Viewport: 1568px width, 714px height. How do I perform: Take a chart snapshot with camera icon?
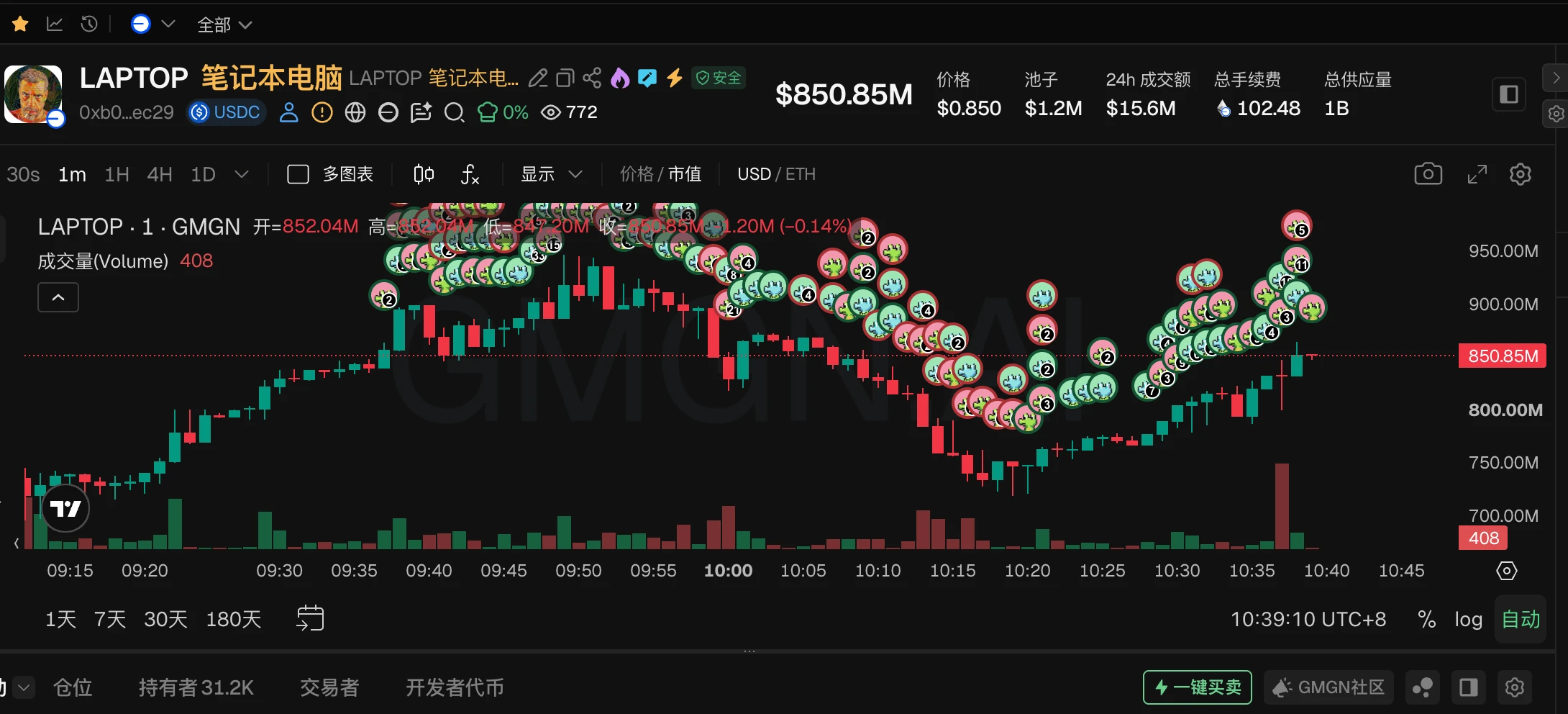coord(1428,174)
